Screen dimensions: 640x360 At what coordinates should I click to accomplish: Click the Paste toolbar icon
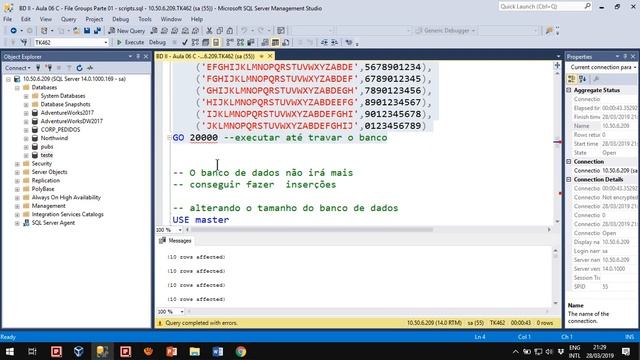(230, 31)
